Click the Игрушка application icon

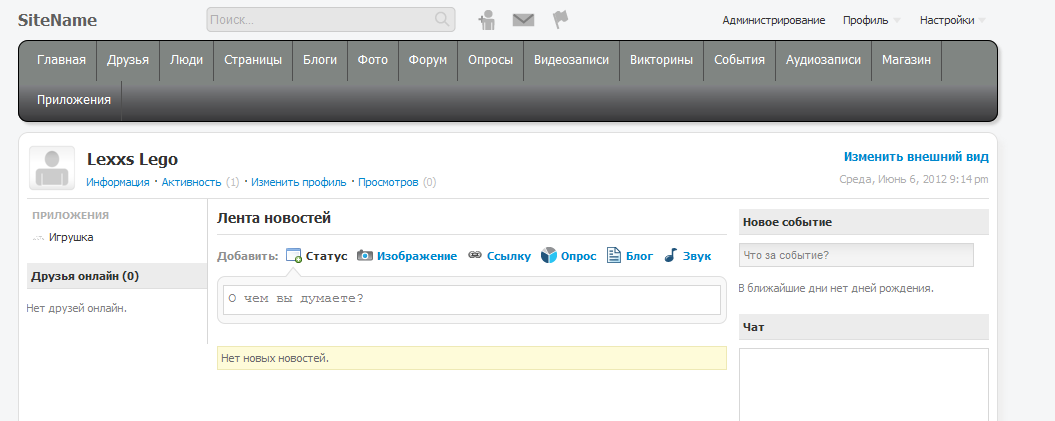click(x=38, y=237)
